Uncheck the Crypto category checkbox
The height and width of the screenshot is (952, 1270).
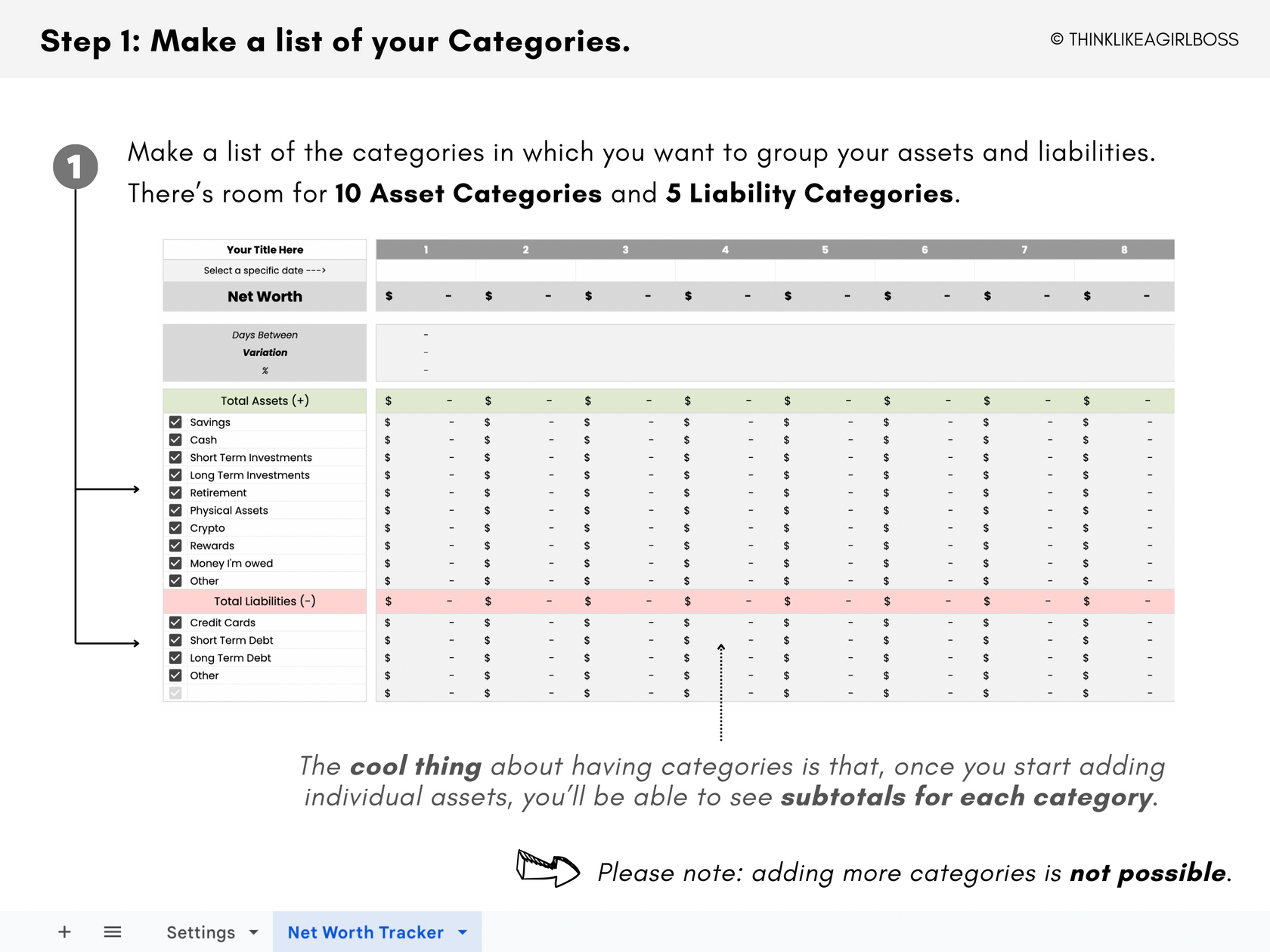175,528
